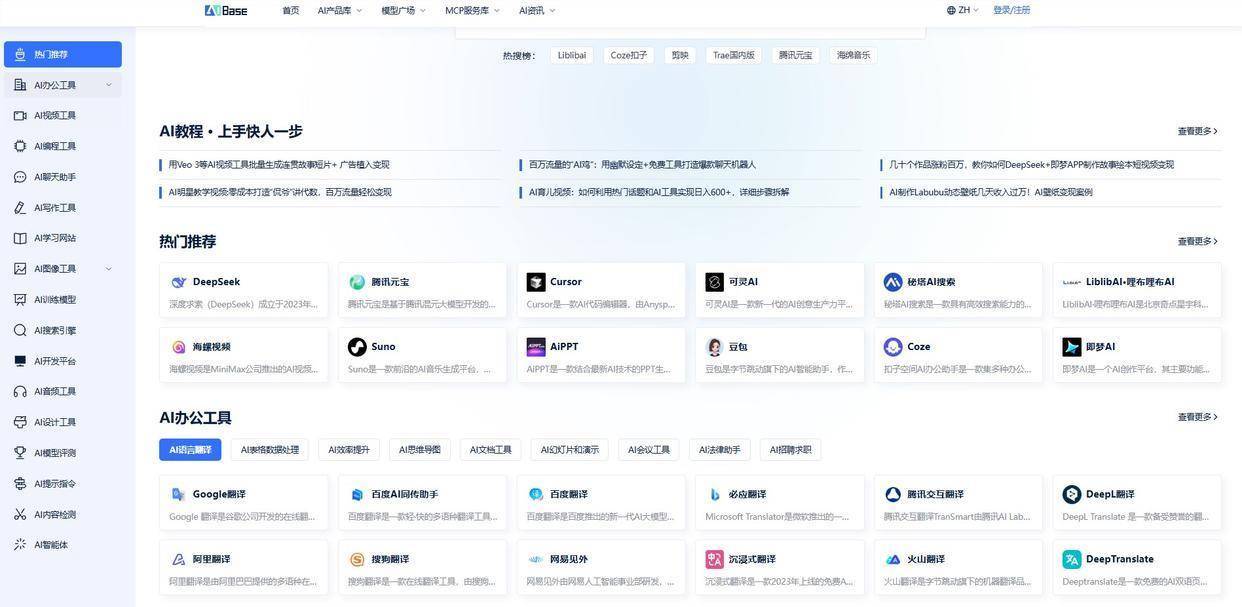
Task: Click the 必应翻译 Bing icon
Action: [714, 494]
